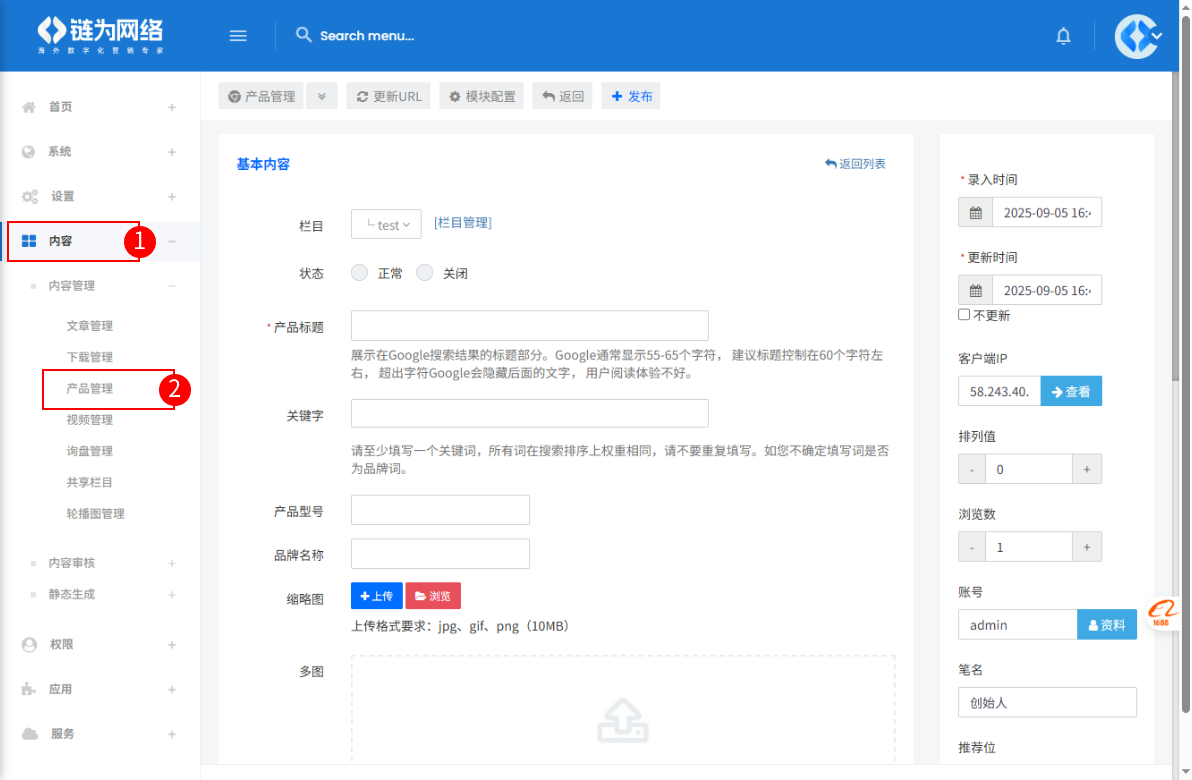This screenshot has width=1192, height=780.
Task: Collapse the 内容管理 submenu
Action: coord(172,286)
